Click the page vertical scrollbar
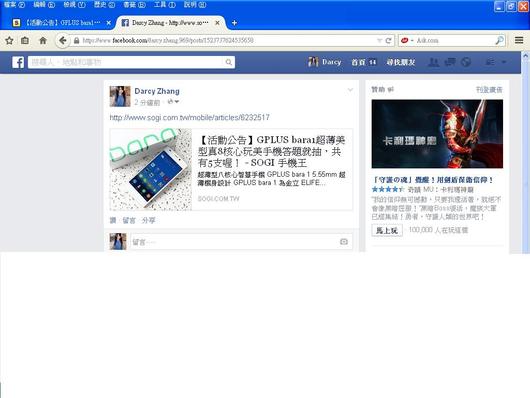This screenshot has width=530, height=398. tap(525, 152)
